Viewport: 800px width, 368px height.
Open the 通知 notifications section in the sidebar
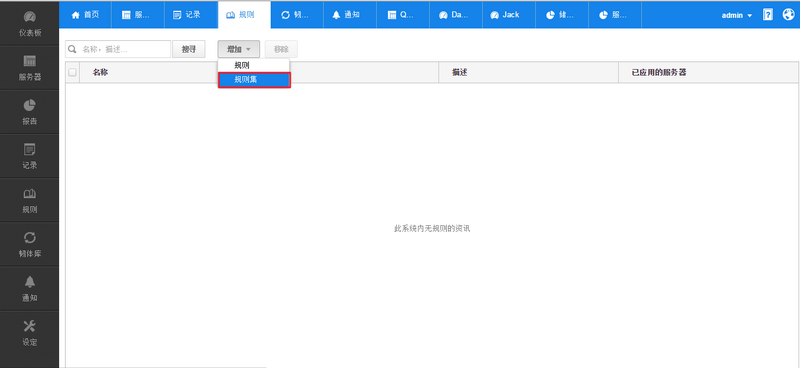point(30,288)
